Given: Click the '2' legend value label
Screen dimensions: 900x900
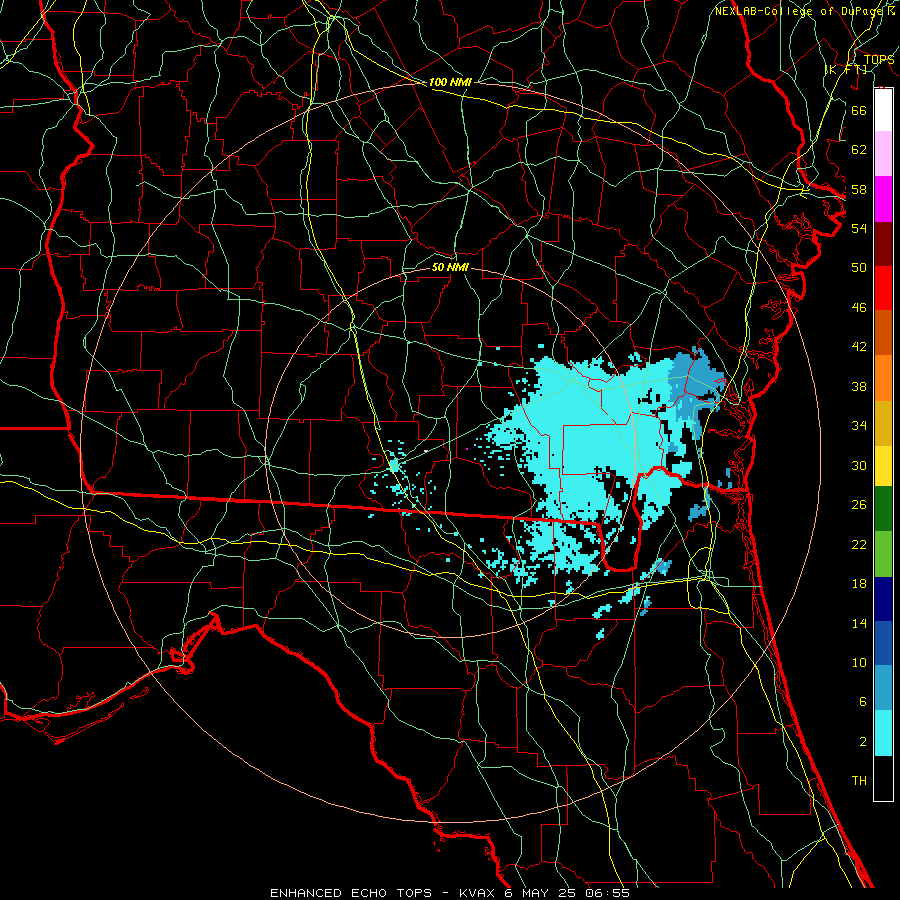Looking at the screenshot, I should [x=862, y=742].
